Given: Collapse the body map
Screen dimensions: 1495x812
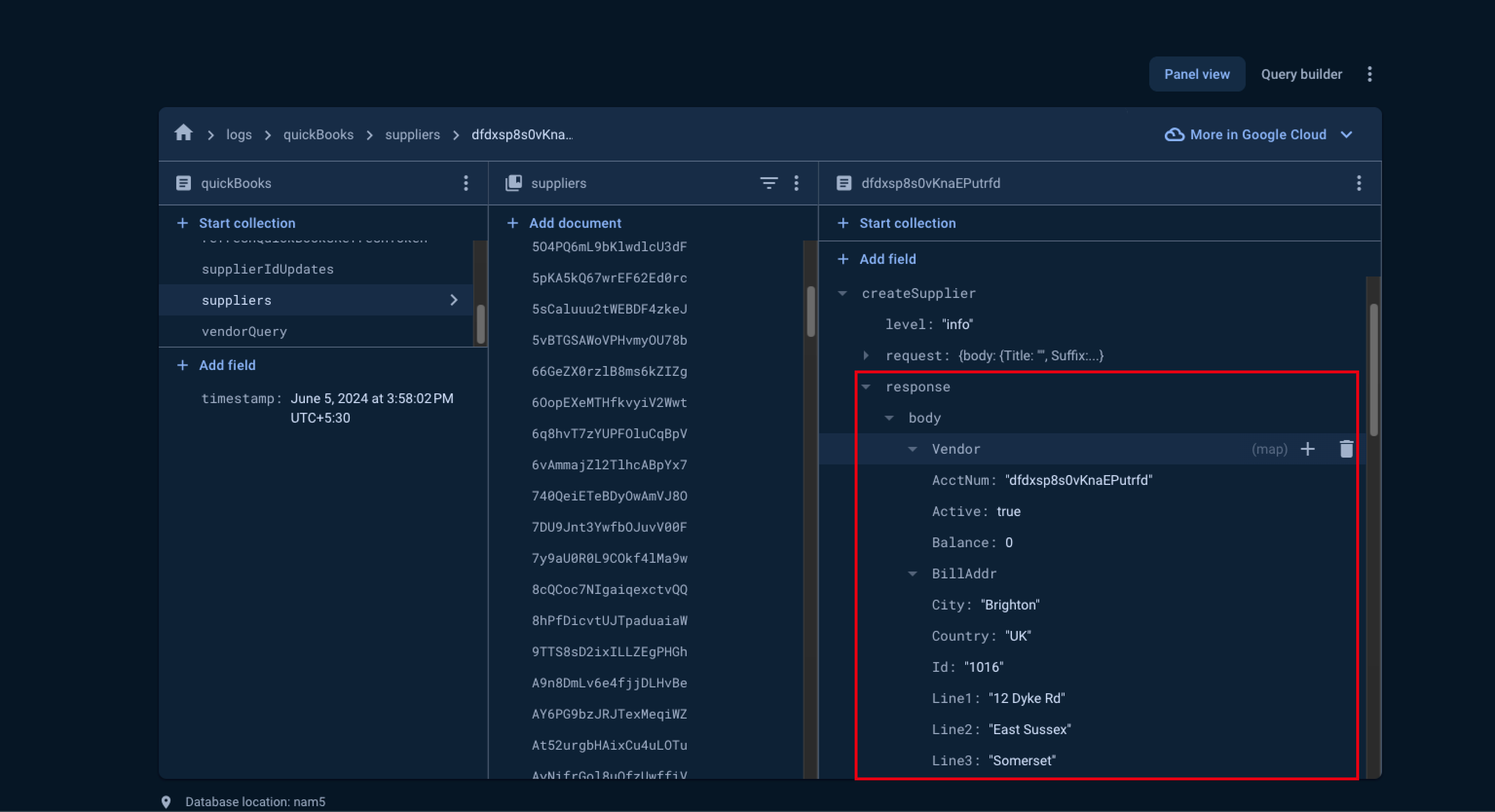Looking at the screenshot, I should tap(889, 418).
